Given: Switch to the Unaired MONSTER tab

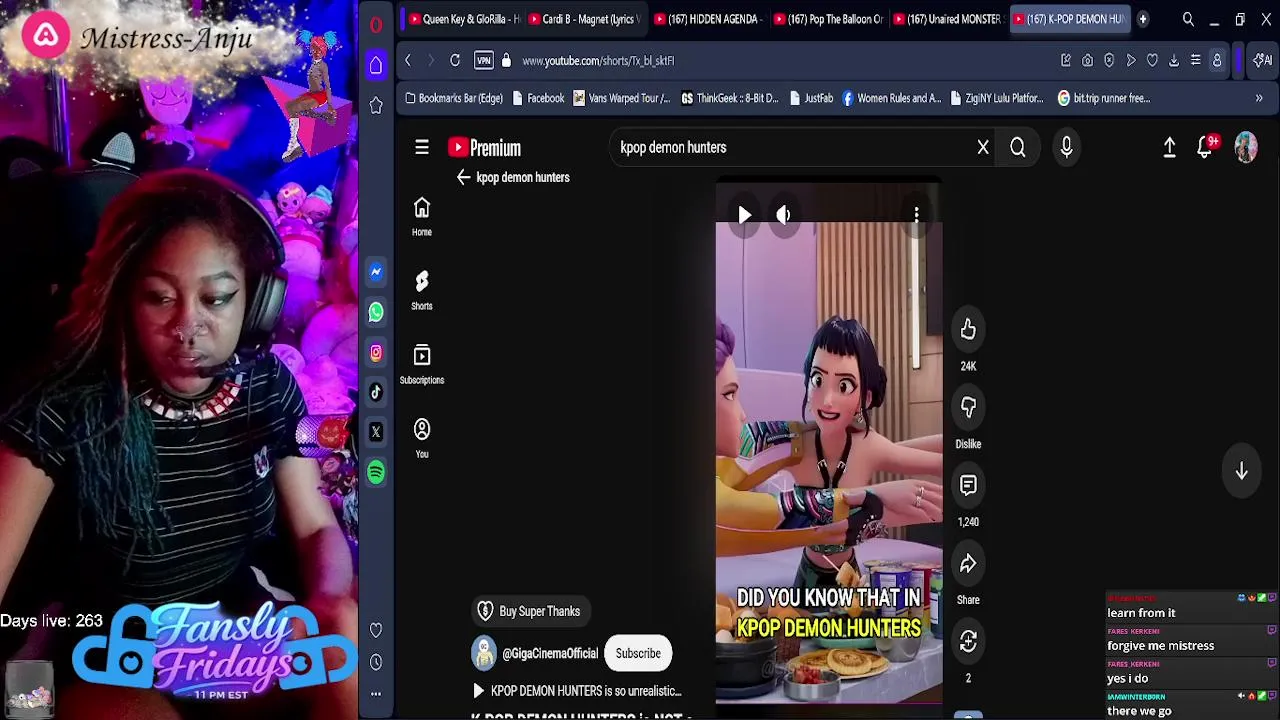Looking at the screenshot, I should coord(950,19).
